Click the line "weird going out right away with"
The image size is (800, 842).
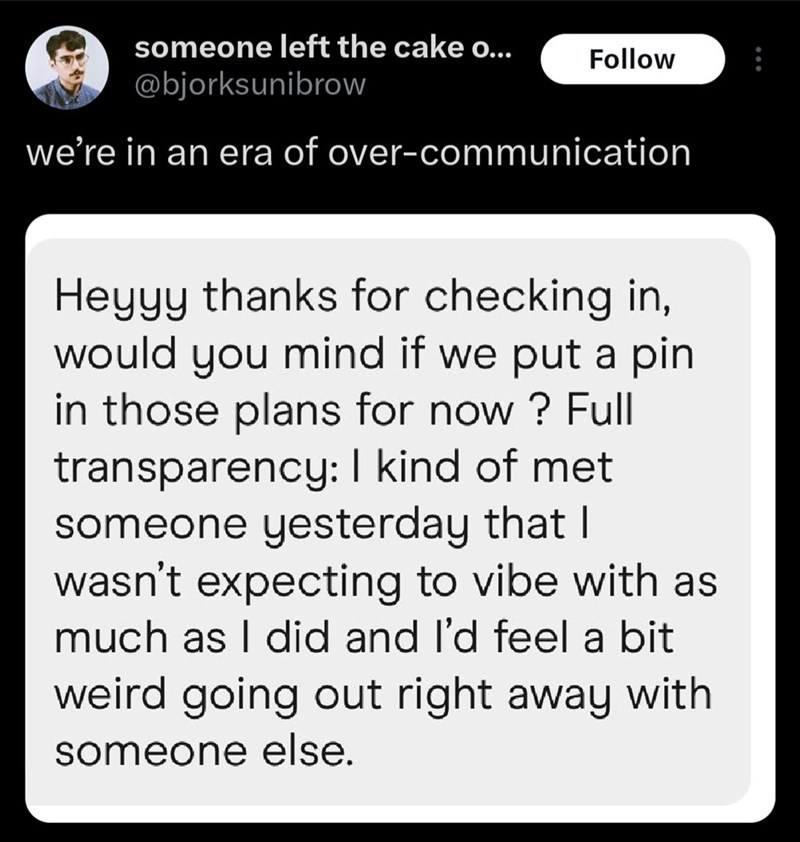point(383,695)
